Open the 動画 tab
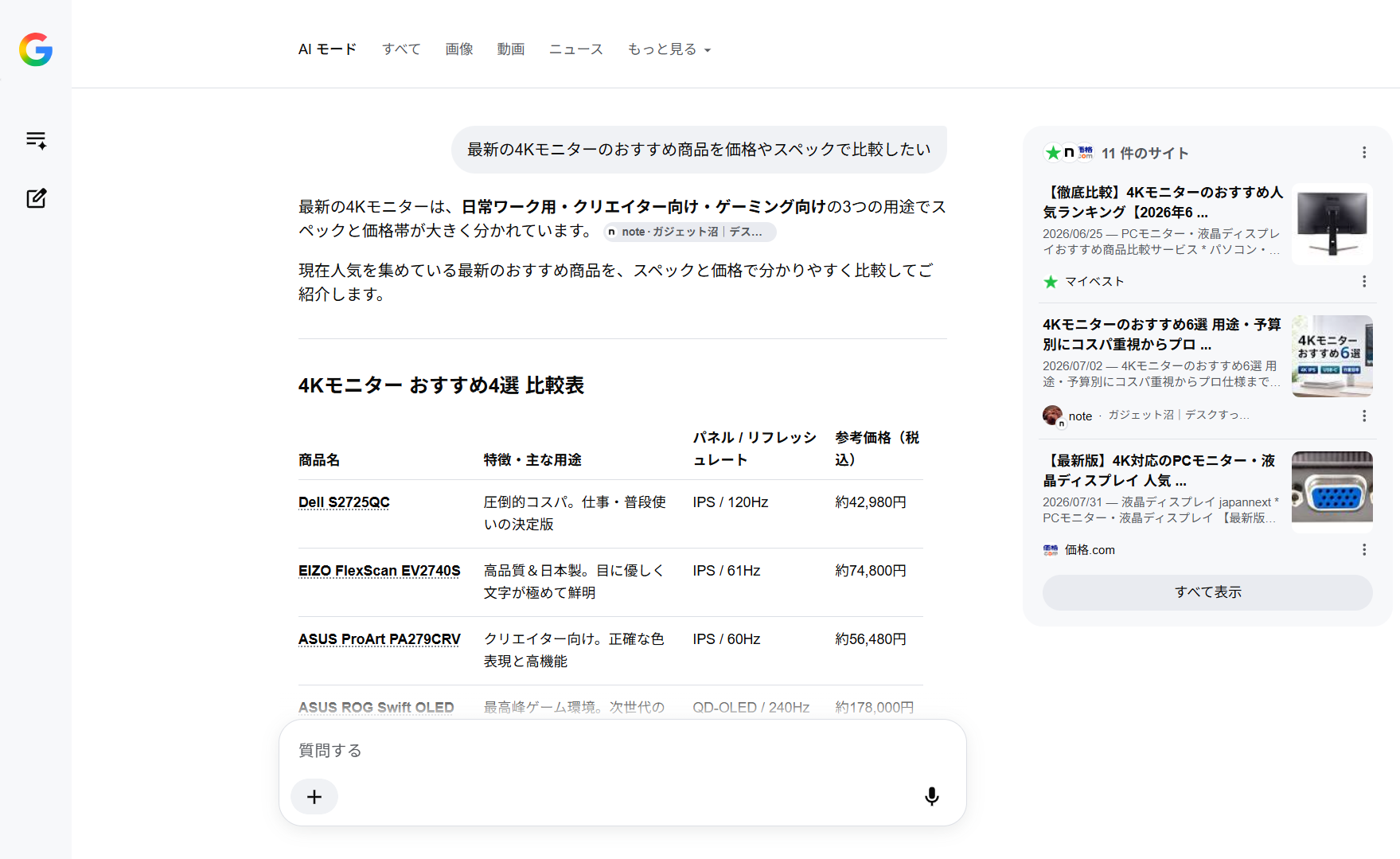This screenshot has width=1400, height=859. pos(511,49)
